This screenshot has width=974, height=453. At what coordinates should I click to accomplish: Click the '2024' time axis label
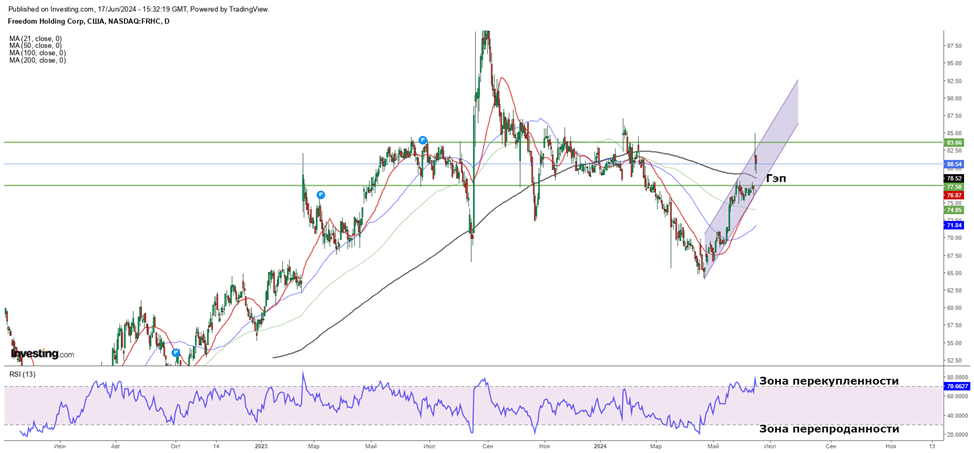600,446
